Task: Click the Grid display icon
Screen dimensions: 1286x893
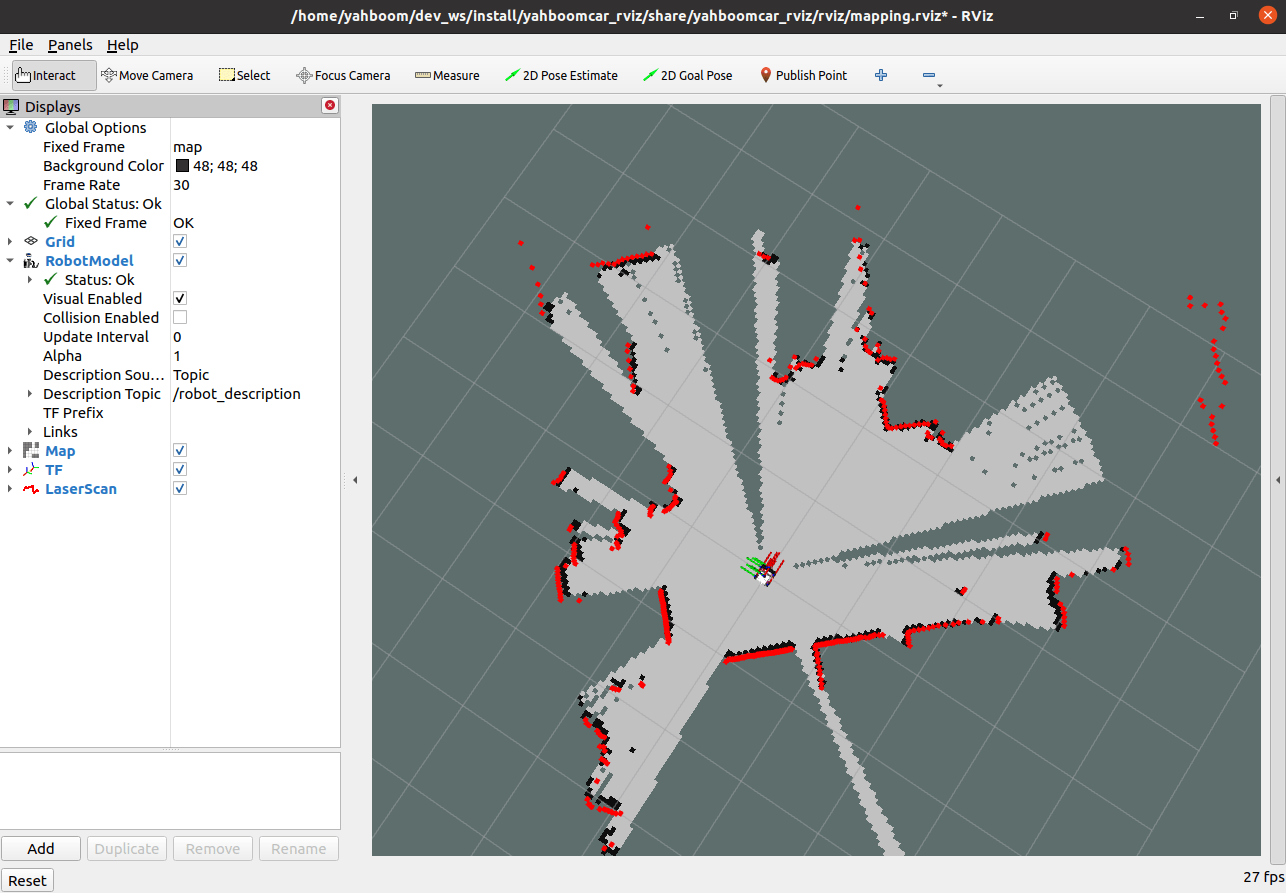Action: [x=30, y=241]
